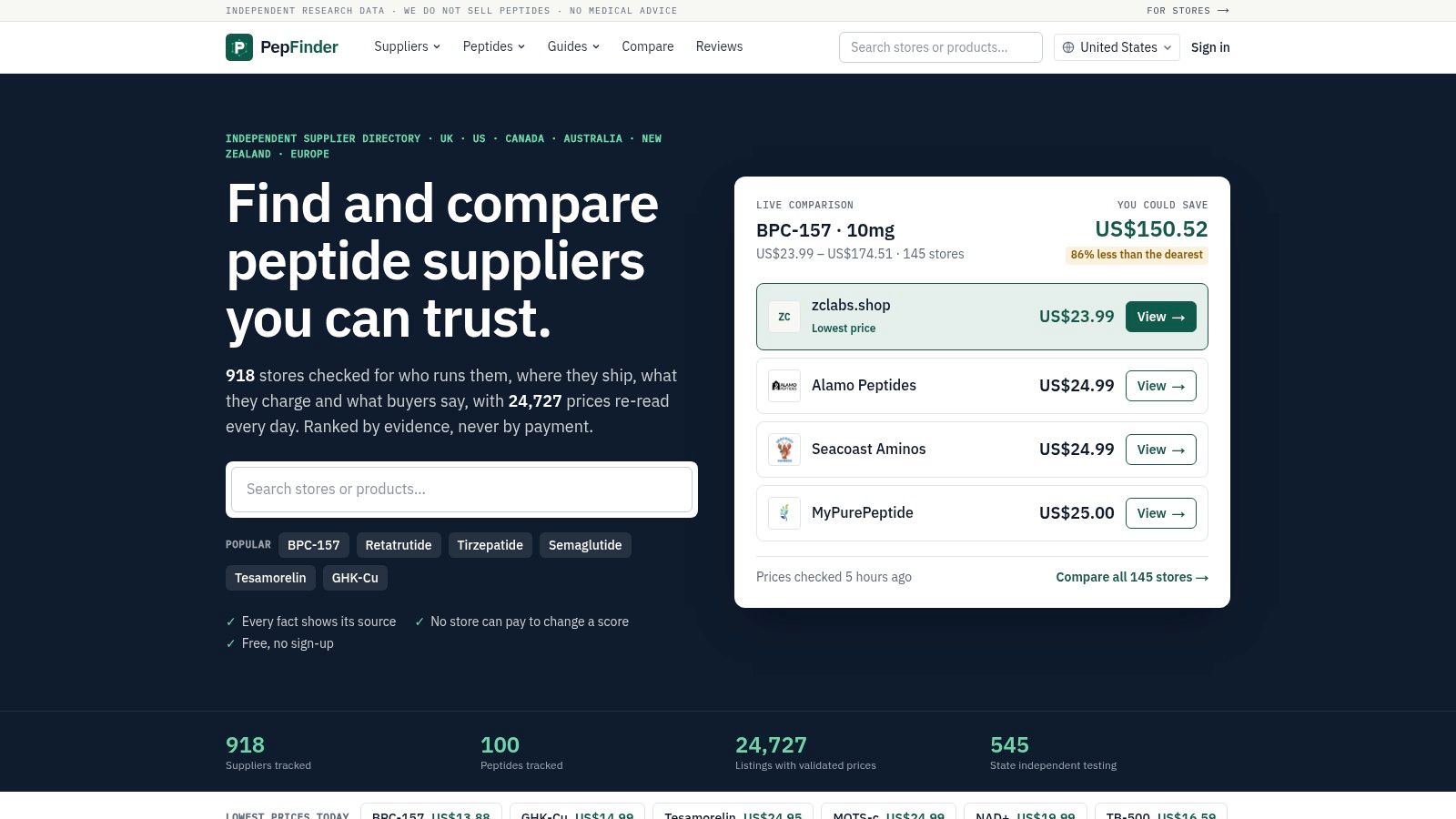Choose the GHK-Cu popular tag
The width and height of the screenshot is (1456, 819).
(x=355, y=578)
